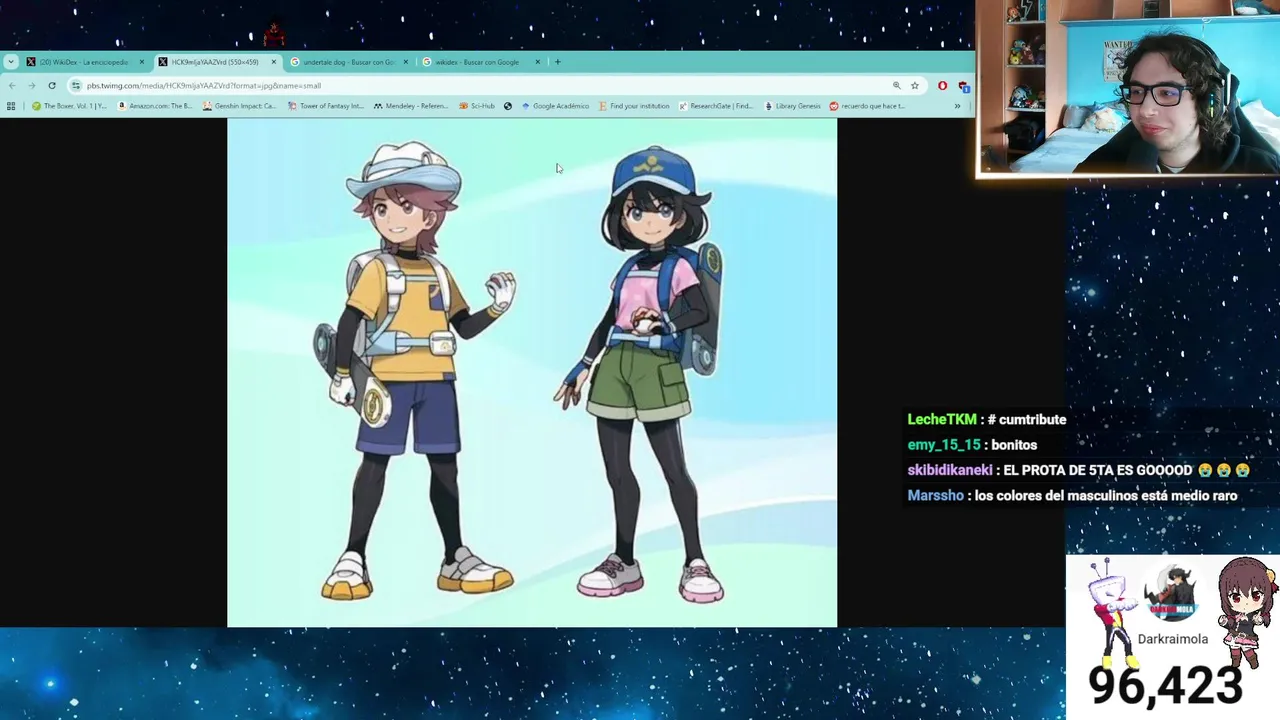1280x720 pixels.
Task: Click LecheTKM username in chat
Action: pos(942,420)
